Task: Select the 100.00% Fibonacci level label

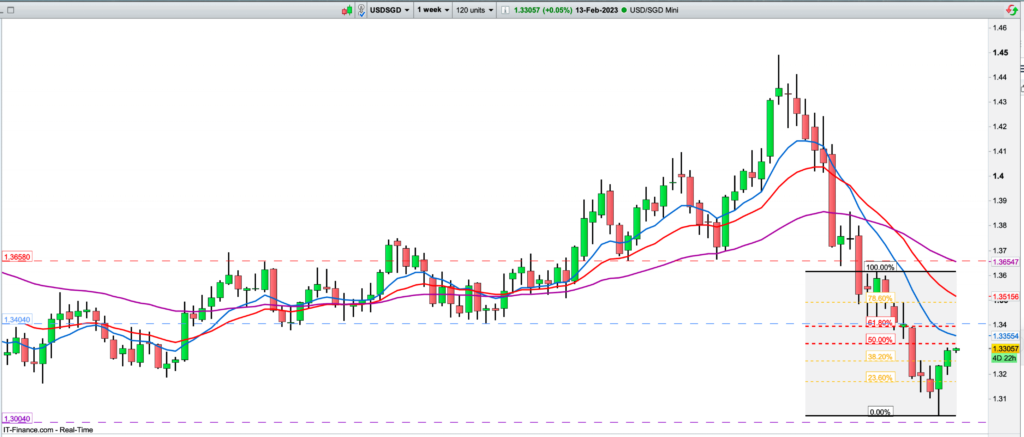Action: click(880, 268)
